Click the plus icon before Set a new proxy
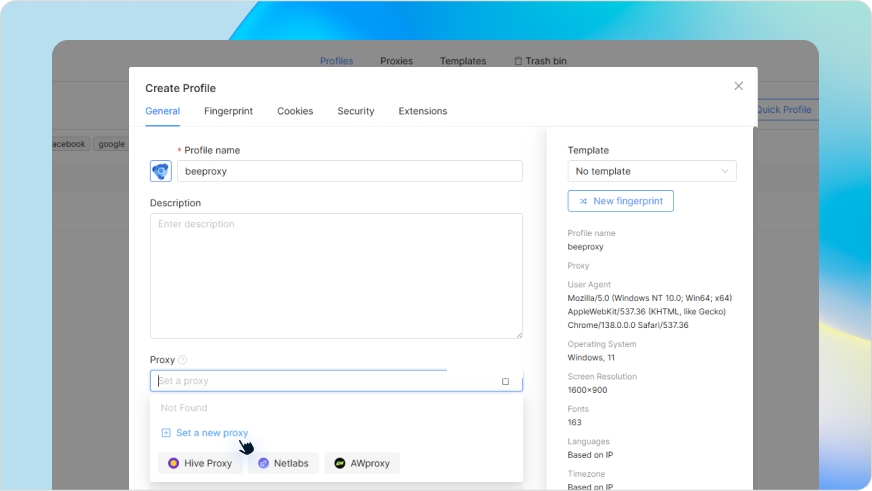Image resolution: width=872 pixels, height=491 pixels. point(166,433)
